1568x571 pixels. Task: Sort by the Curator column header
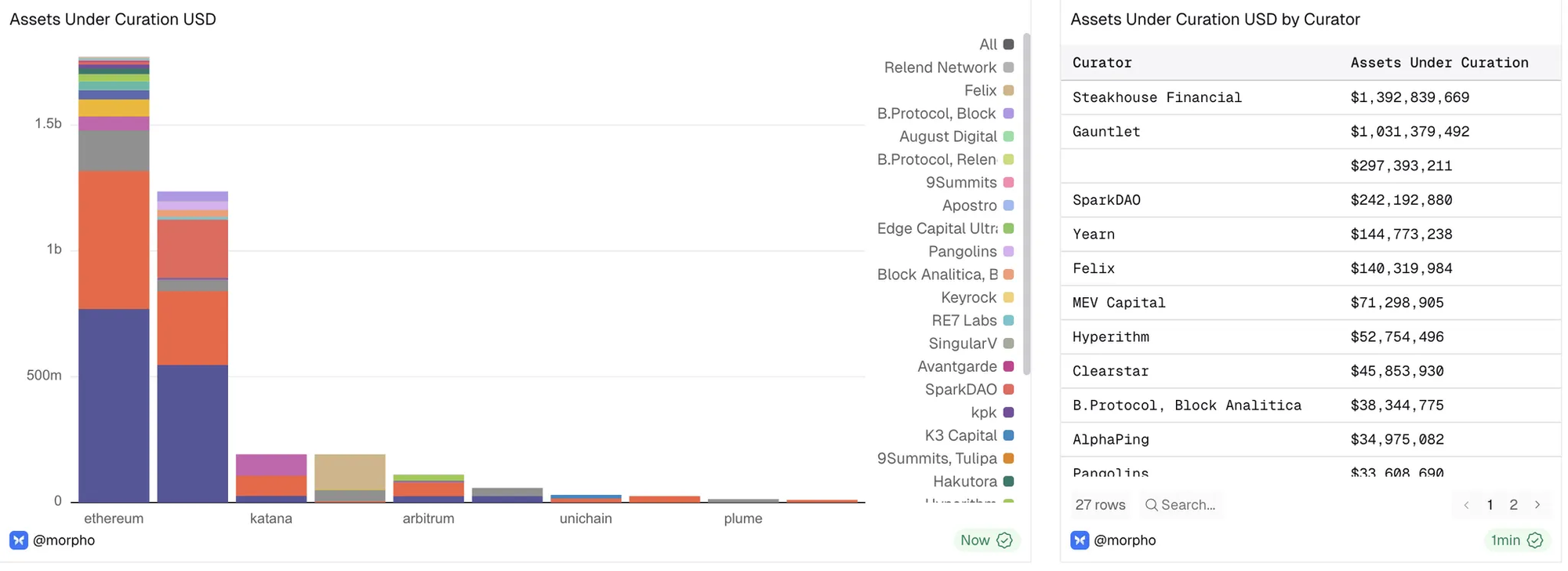1102,63
